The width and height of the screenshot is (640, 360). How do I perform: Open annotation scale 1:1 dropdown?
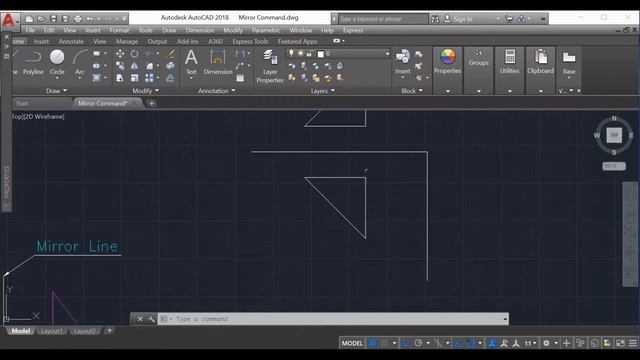tap(530, 343)
